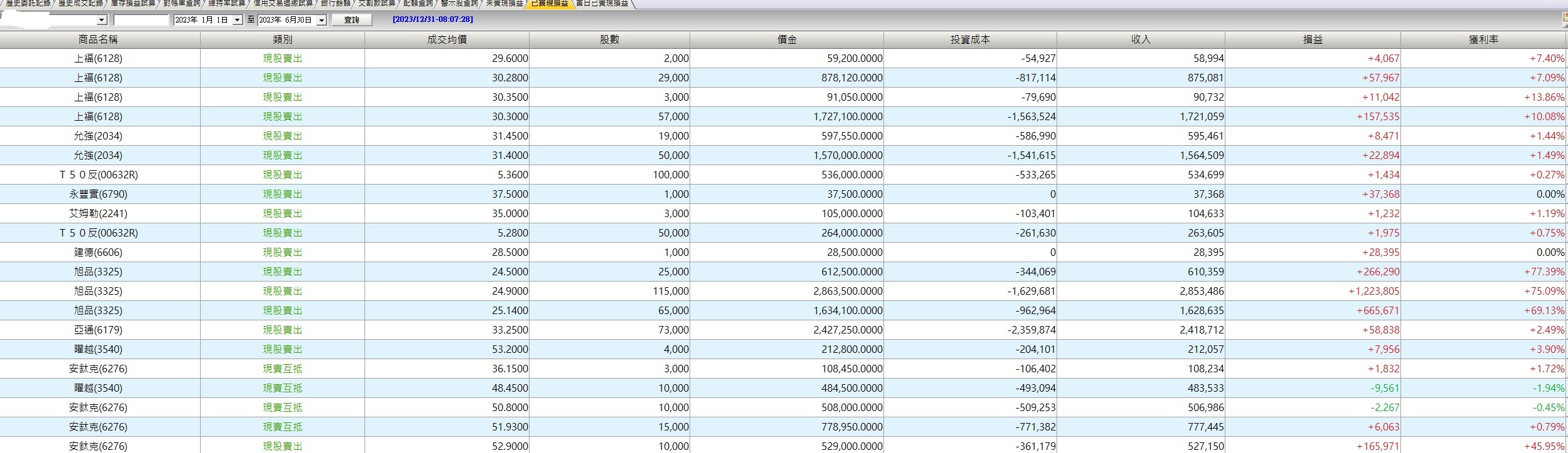Screen dimensions: 1568x453
Task: Sort by the 類別 column header
Action: tap(283, 39)
